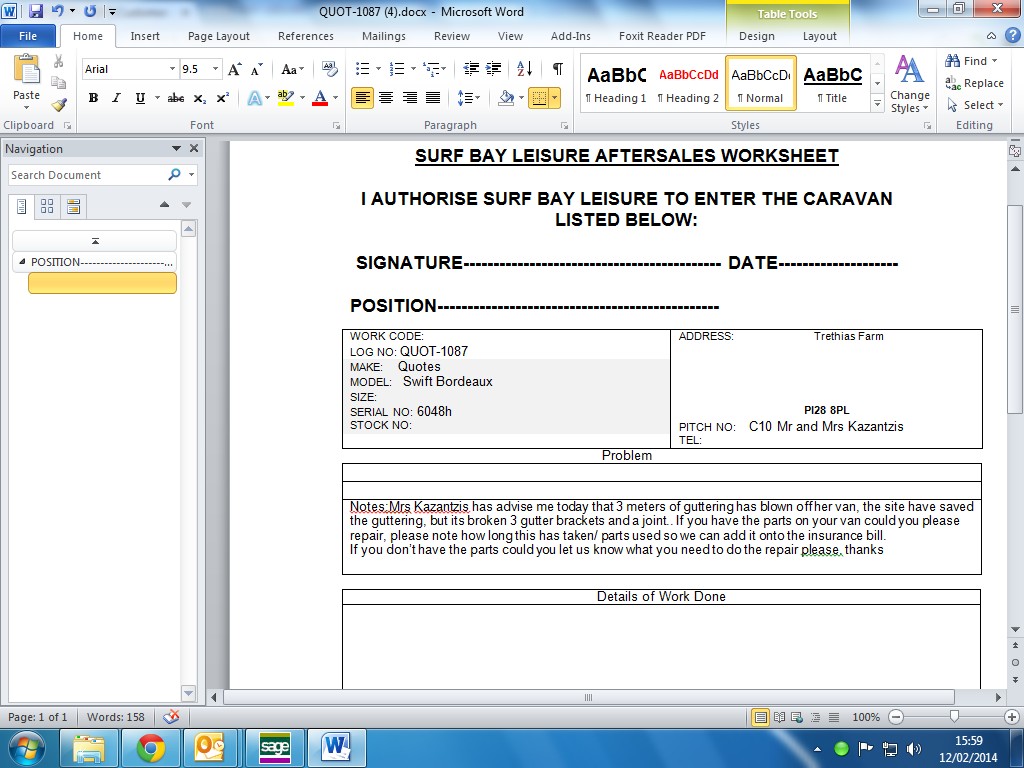Click the Sort A-Z icon
The image size is (1024, 768).
pos(525,69)
